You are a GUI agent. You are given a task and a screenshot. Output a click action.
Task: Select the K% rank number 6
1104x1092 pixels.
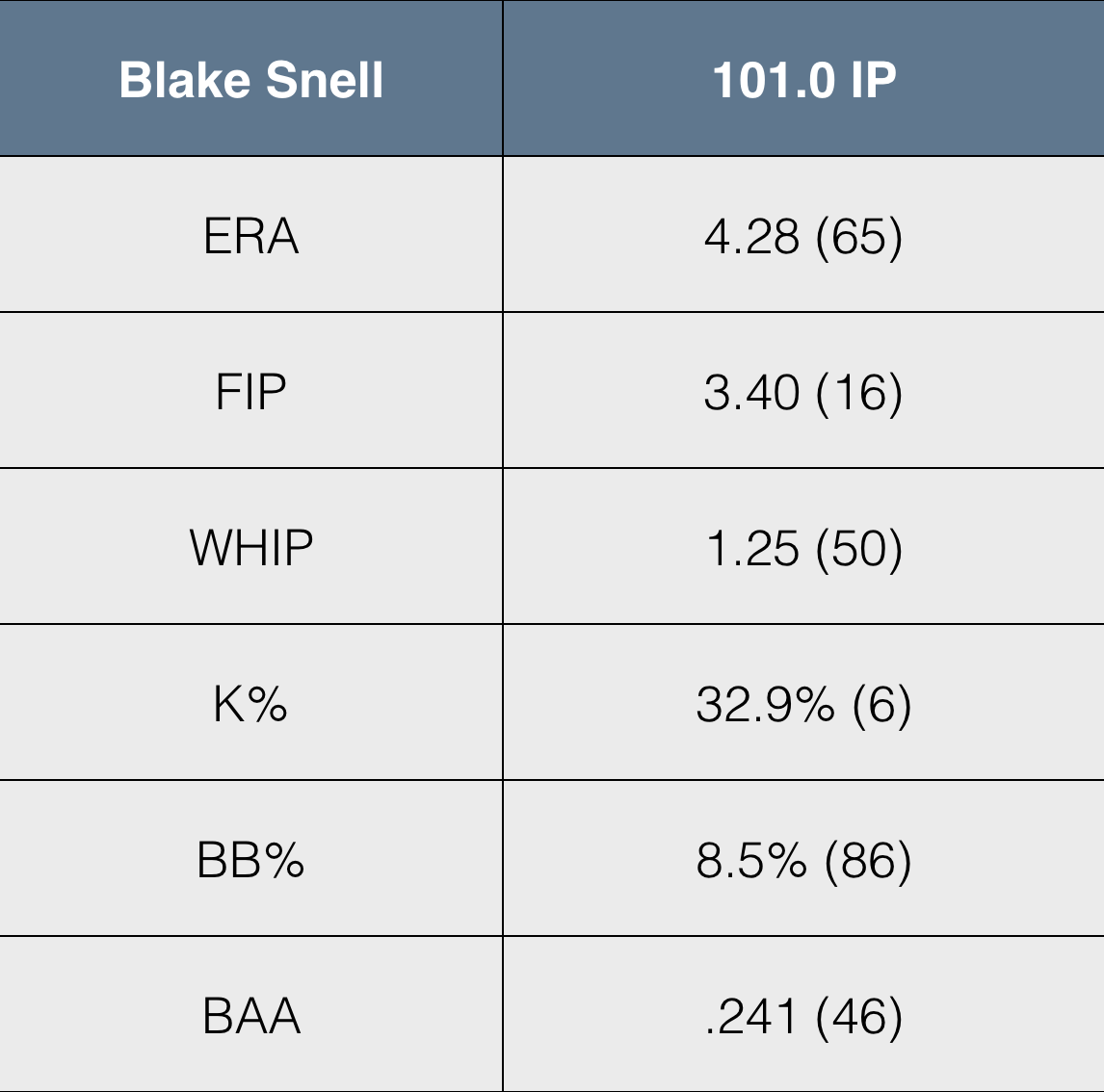[881, 704]
